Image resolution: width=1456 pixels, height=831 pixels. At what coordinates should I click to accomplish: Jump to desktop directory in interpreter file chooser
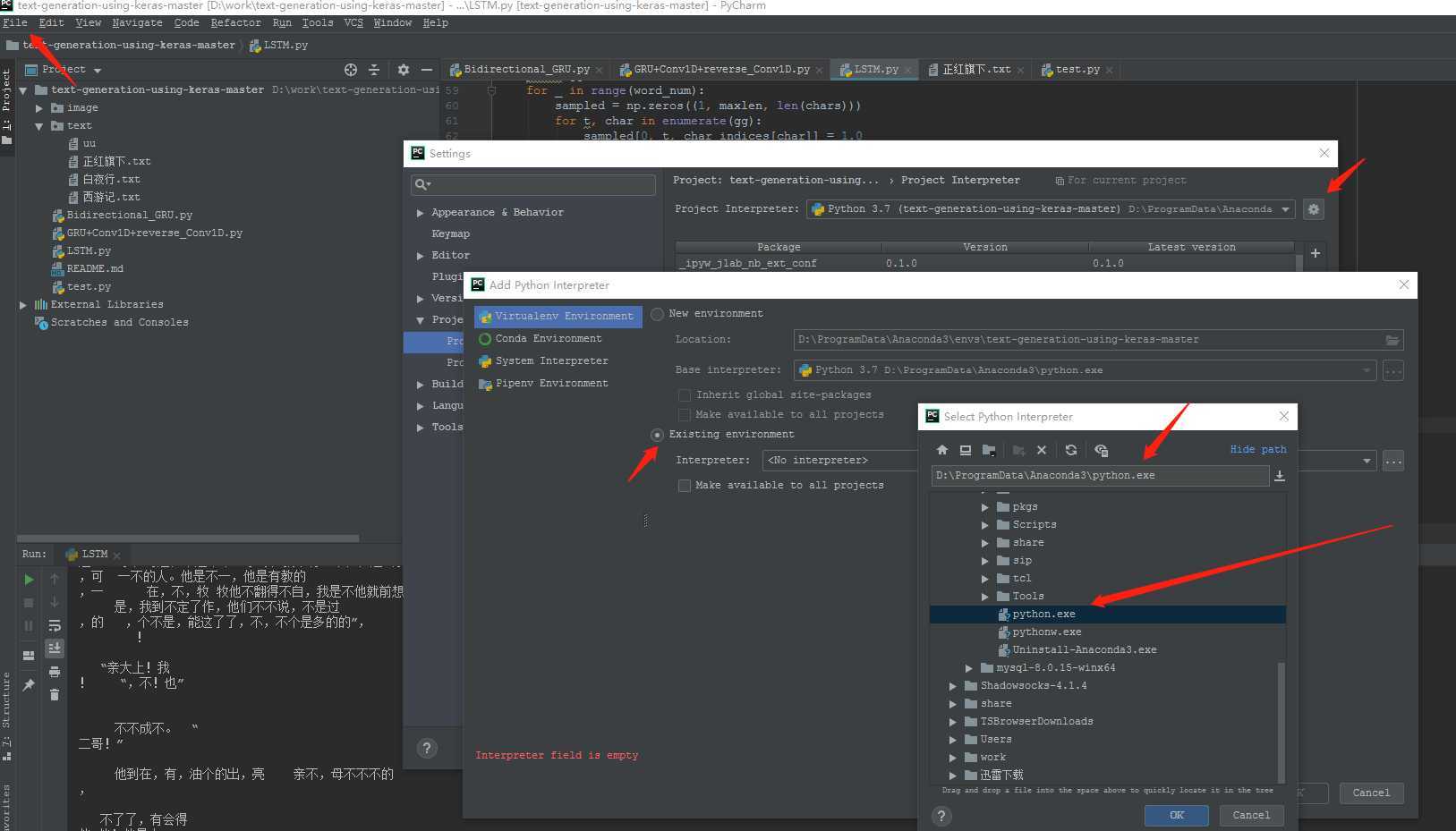coord(966,450)
